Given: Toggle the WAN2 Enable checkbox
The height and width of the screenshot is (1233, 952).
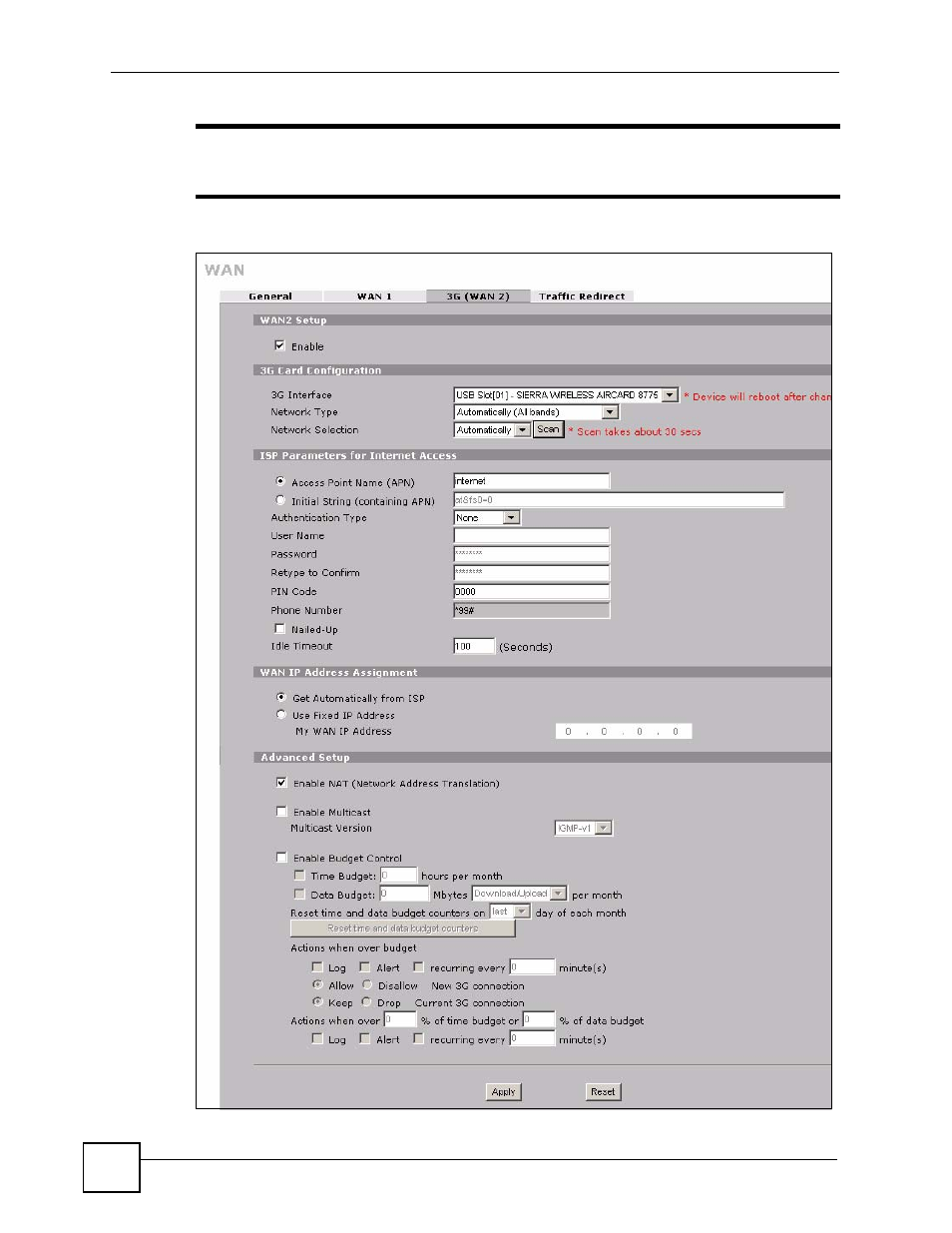Looking at the screenshot, I should (279, 345).
